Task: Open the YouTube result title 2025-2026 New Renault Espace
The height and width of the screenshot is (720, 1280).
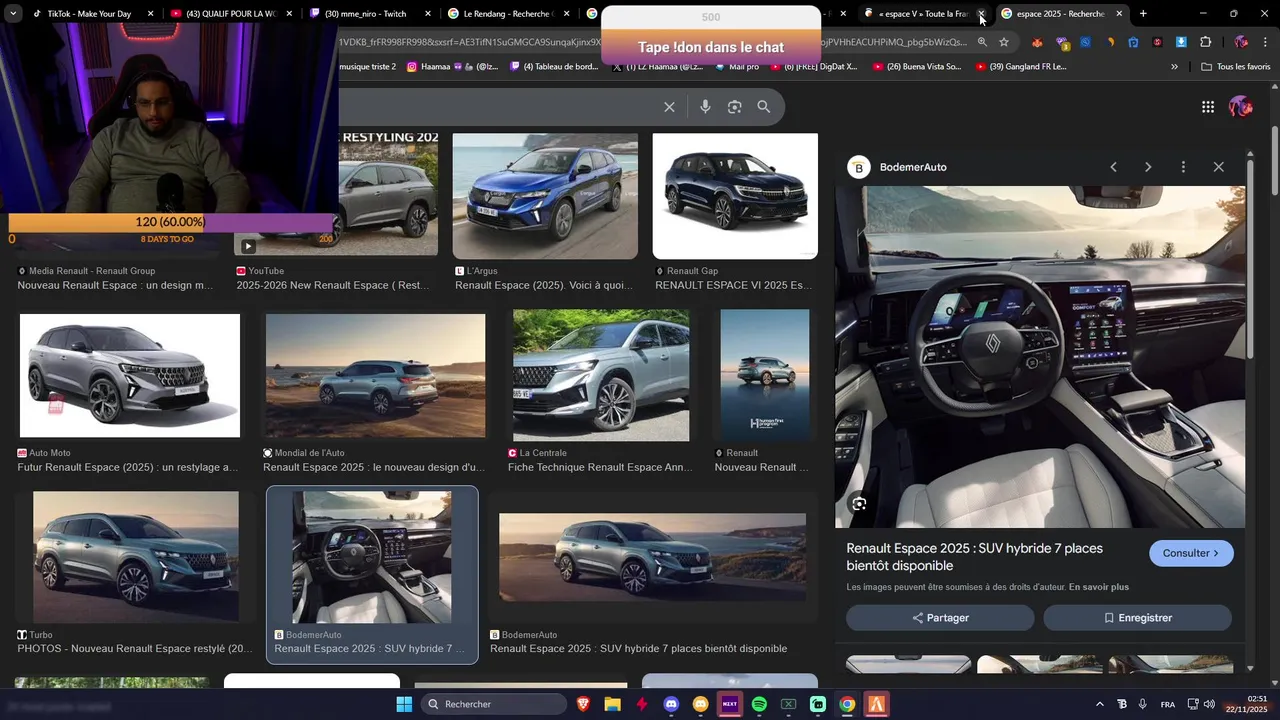Action: 333,285
